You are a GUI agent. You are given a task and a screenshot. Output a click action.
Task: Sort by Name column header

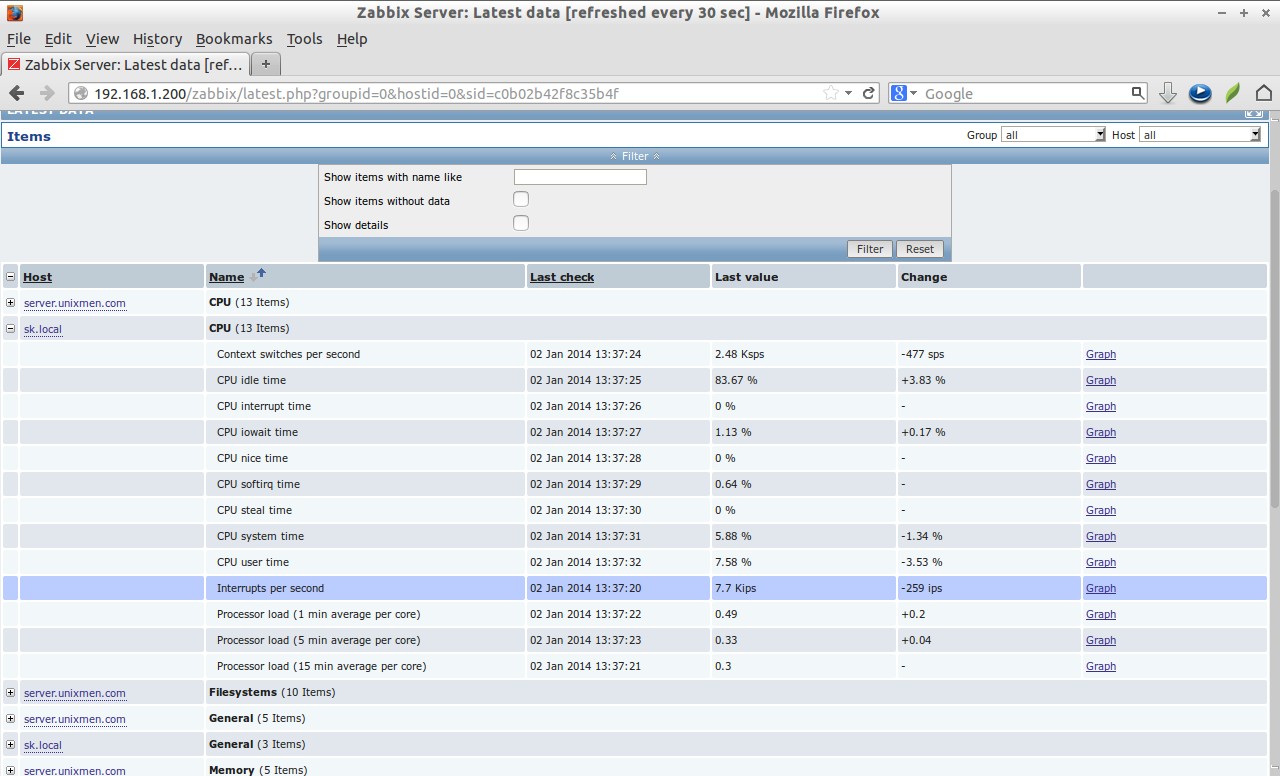pyautogui.click(x=226, y=277)
